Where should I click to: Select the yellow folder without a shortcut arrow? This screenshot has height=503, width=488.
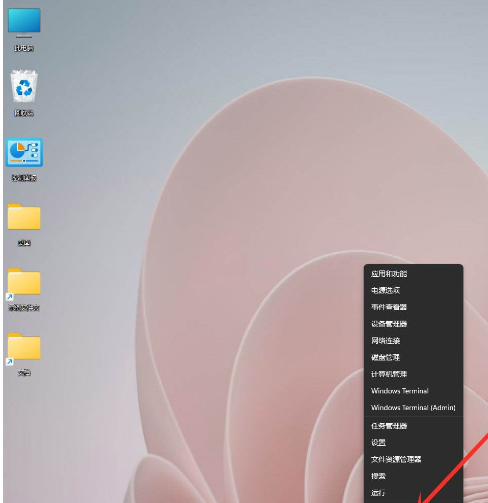(24, 224)
